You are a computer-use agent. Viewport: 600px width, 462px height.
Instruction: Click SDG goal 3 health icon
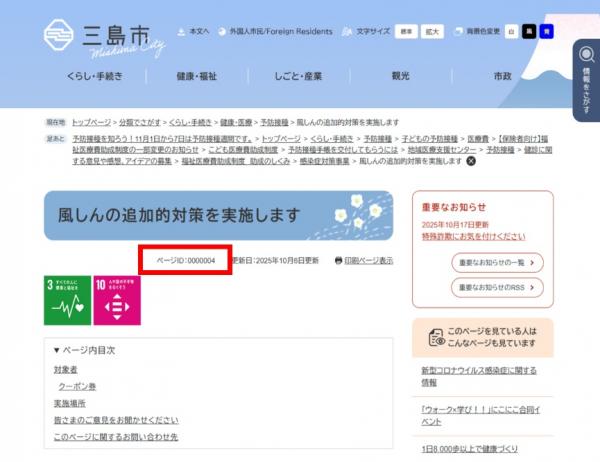[67, 300]
